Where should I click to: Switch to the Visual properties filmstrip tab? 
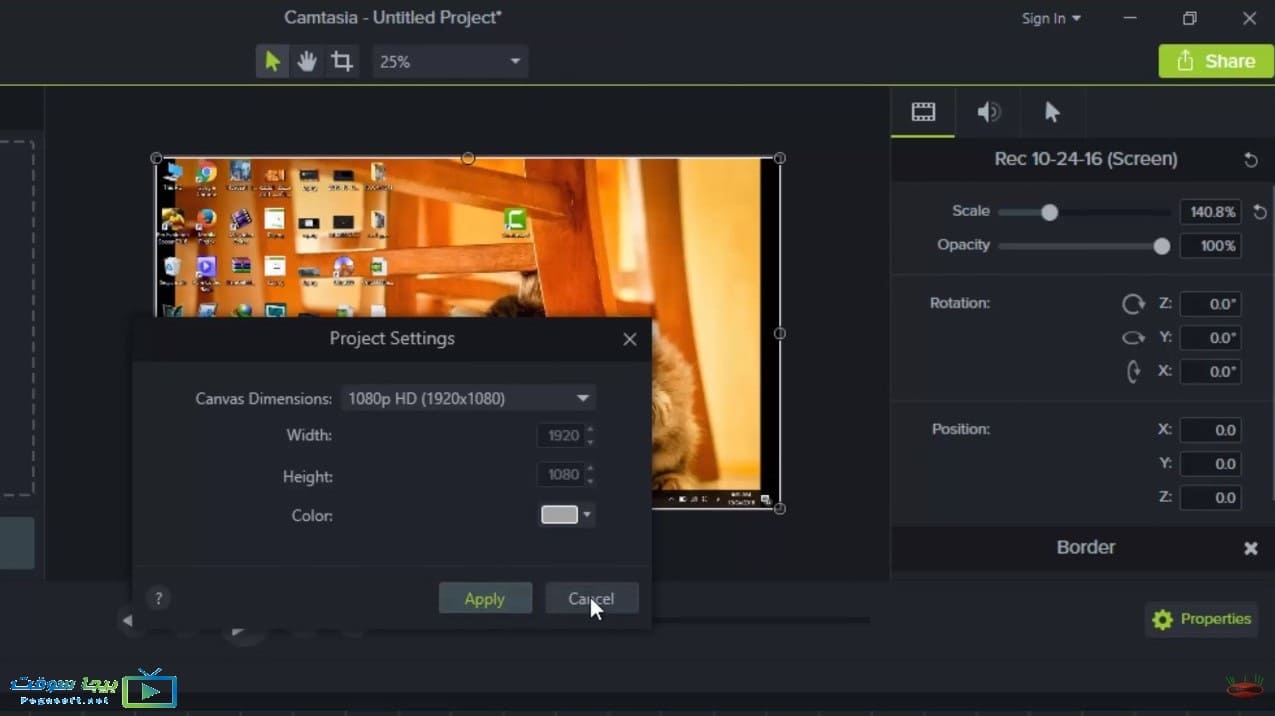point(923,112)
